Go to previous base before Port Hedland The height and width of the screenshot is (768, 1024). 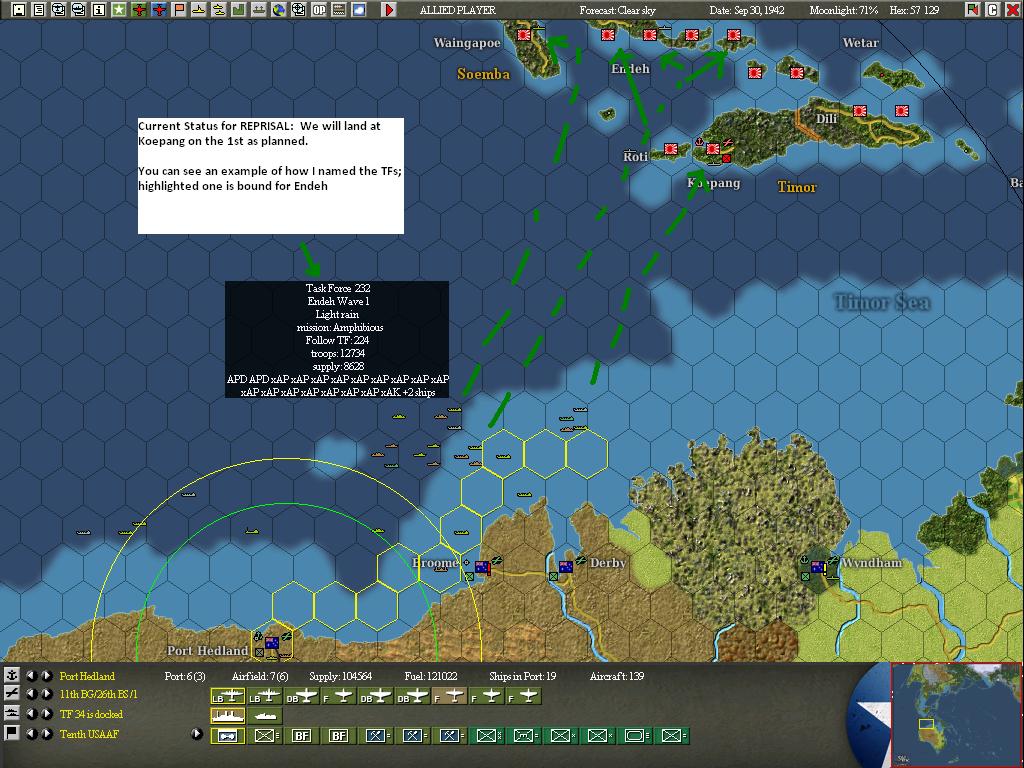(31, 675)
